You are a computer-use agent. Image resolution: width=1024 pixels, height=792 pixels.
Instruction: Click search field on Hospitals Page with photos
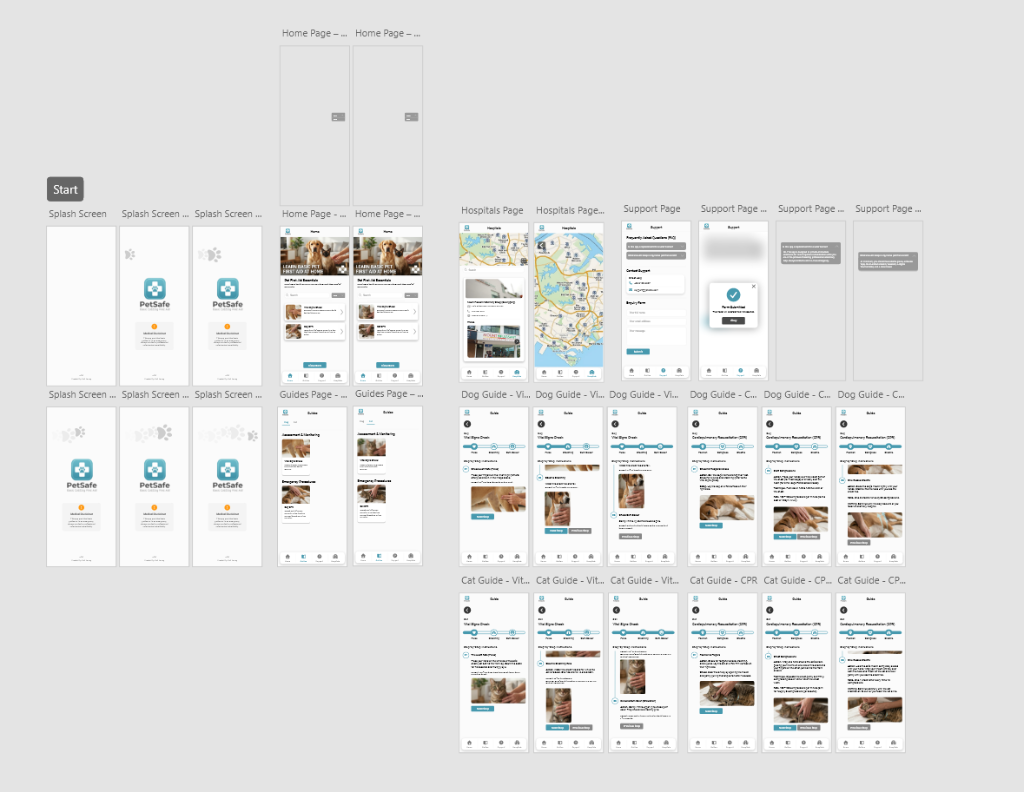click(x=494, y=270)
